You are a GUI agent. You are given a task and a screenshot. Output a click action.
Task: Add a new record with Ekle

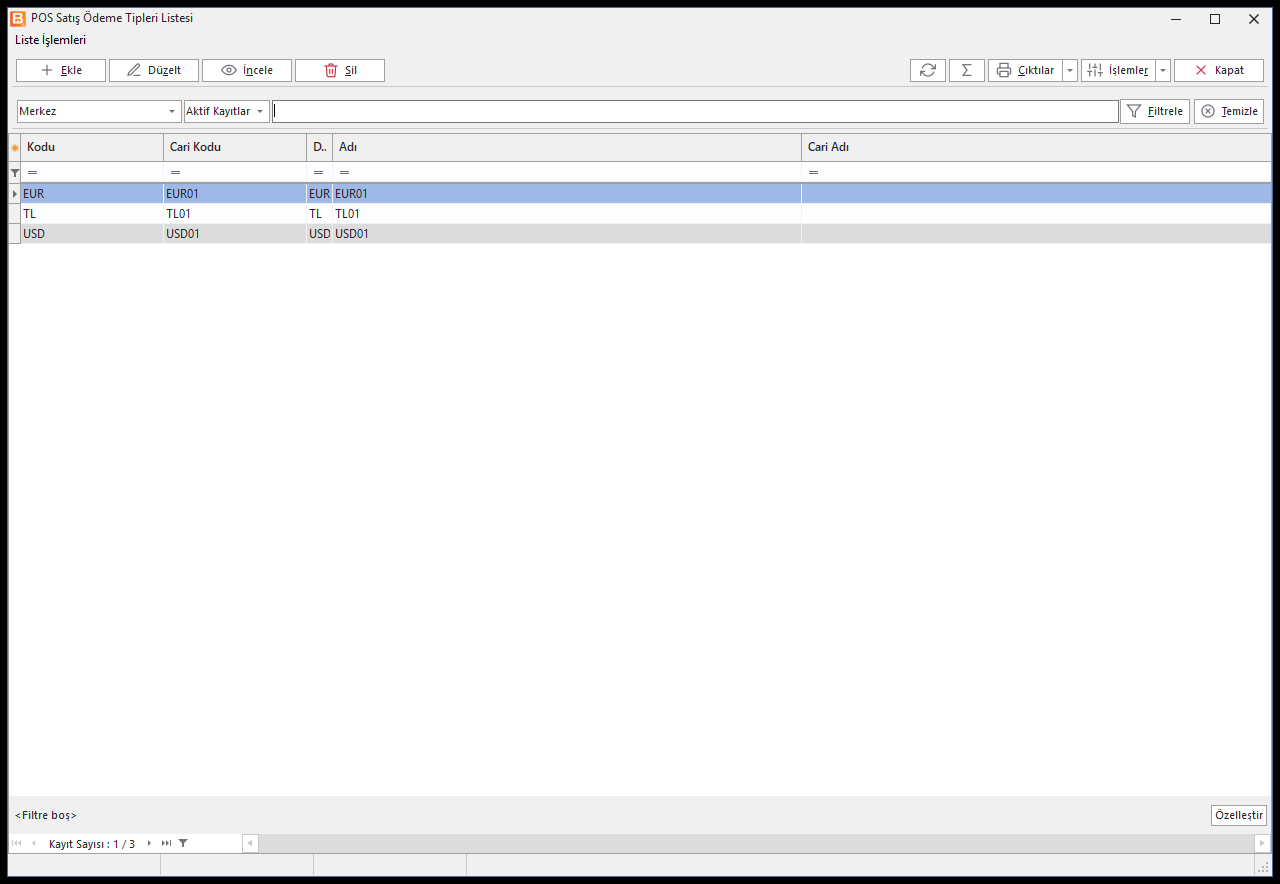click(x=61, y=70)
